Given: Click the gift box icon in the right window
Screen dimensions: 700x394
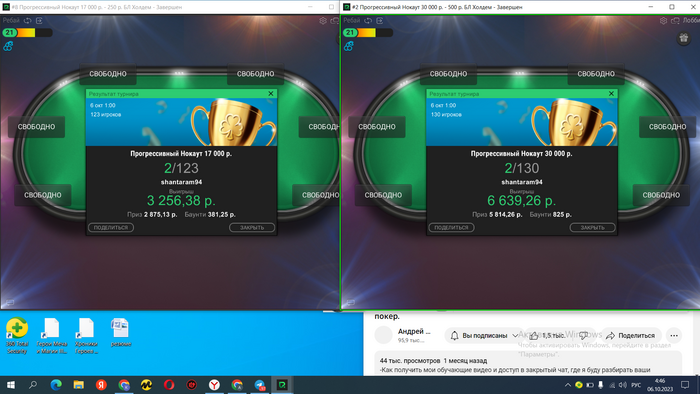Looking at the screenshot, I should click(x=683, y=38).
